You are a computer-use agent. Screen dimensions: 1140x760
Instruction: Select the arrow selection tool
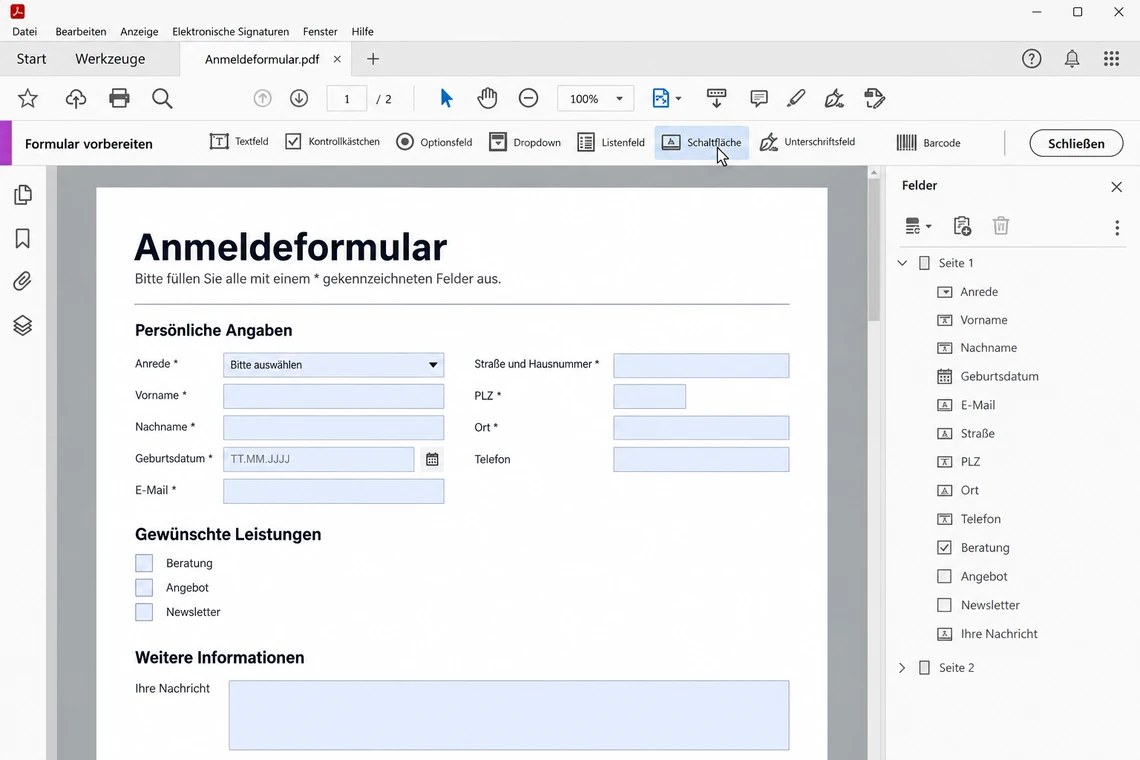(446, 98)
